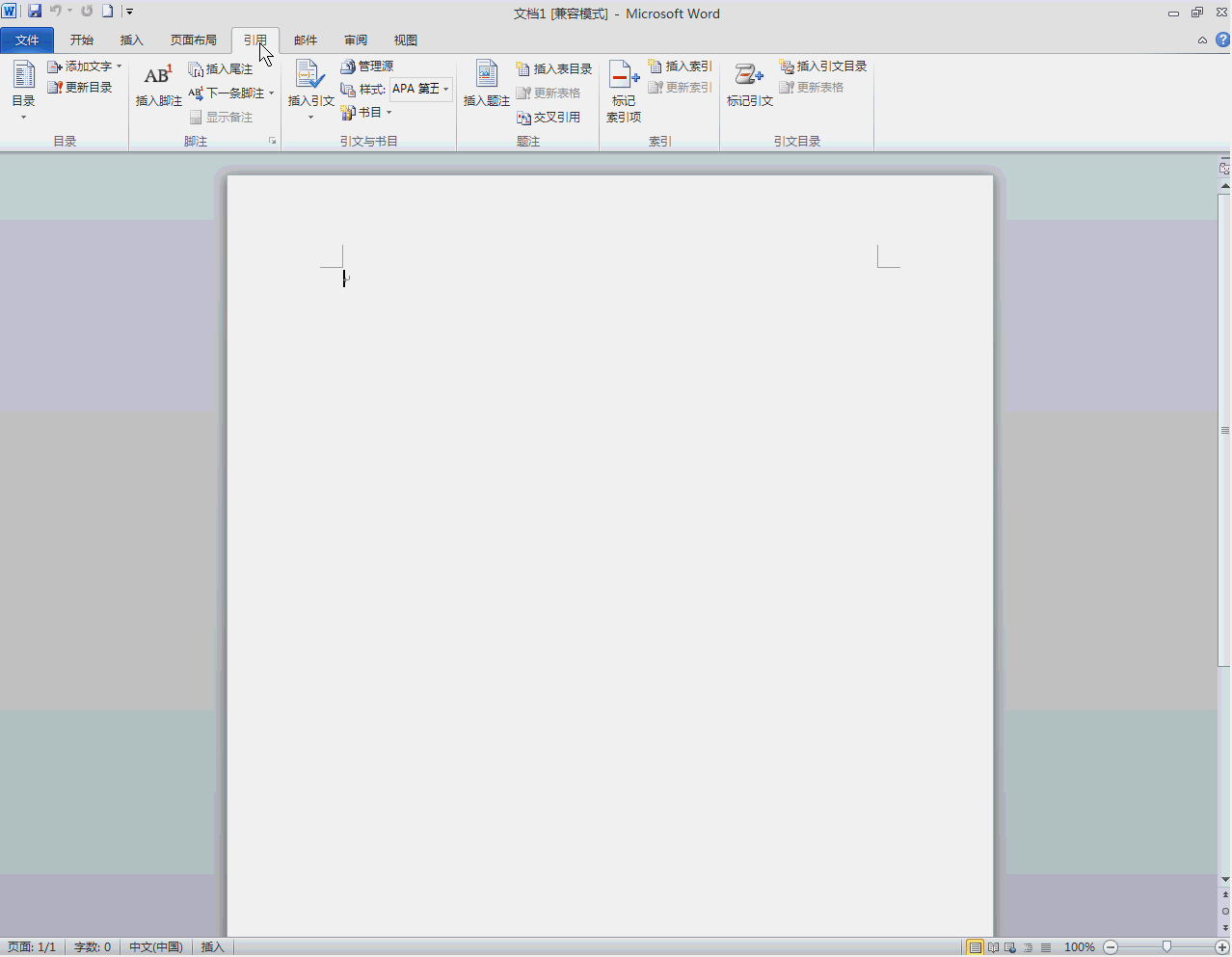Click 插入索引
Screen dimensions: 1232x957
(x=680, y=66)
